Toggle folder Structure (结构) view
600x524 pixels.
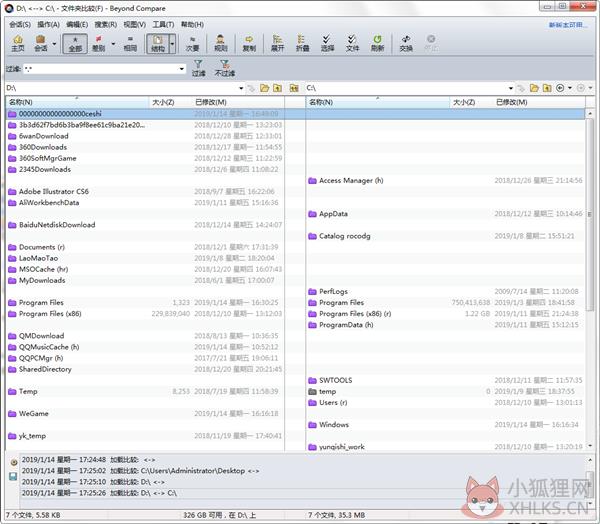[x=158, y=44]
